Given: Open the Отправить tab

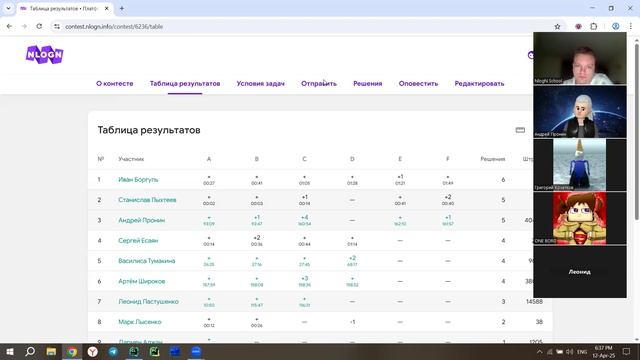Looking at the screenshot, I should 319,83.
